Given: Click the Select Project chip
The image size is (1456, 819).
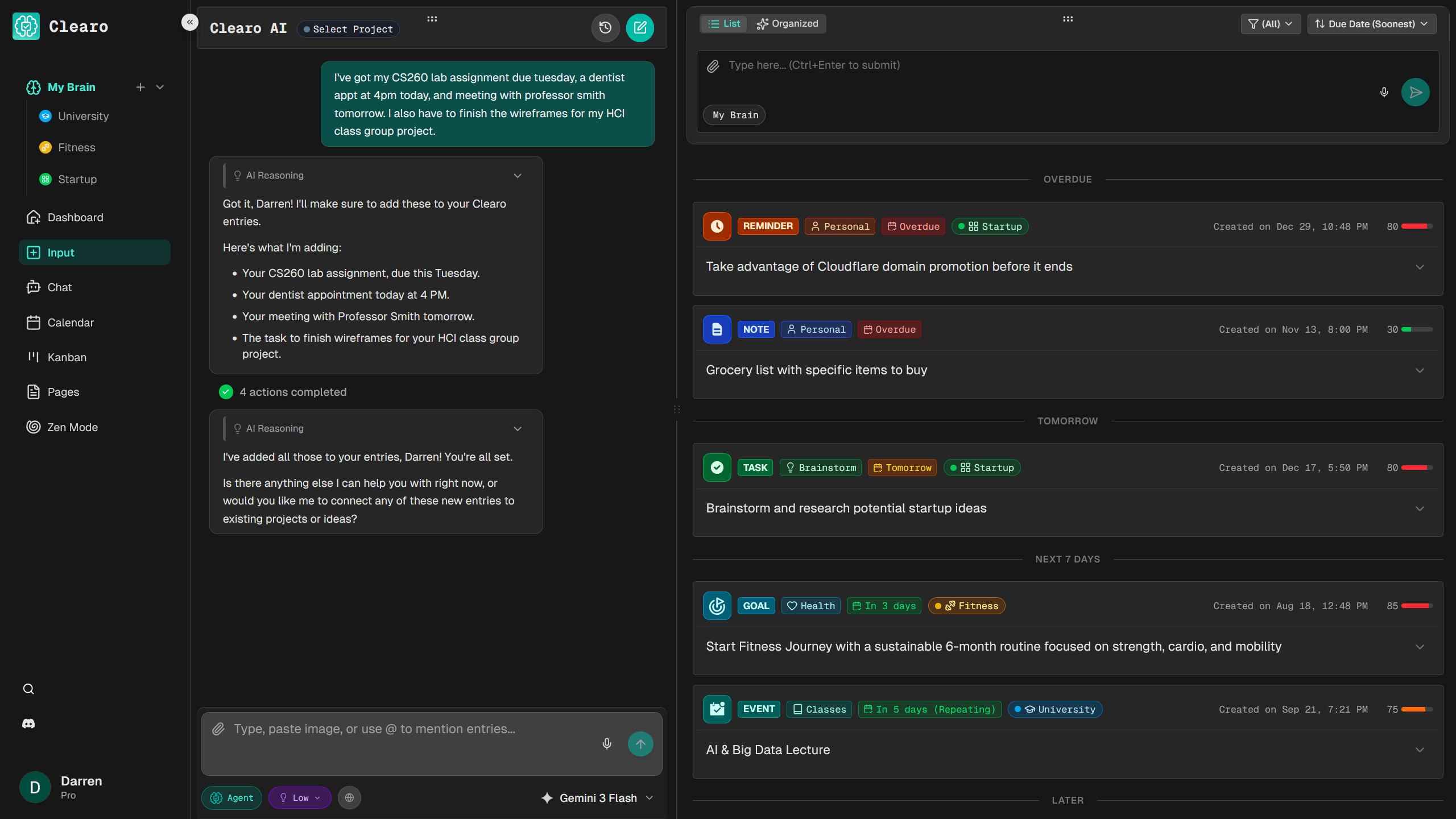Looking at the screenshot, I should coord(348,29).
